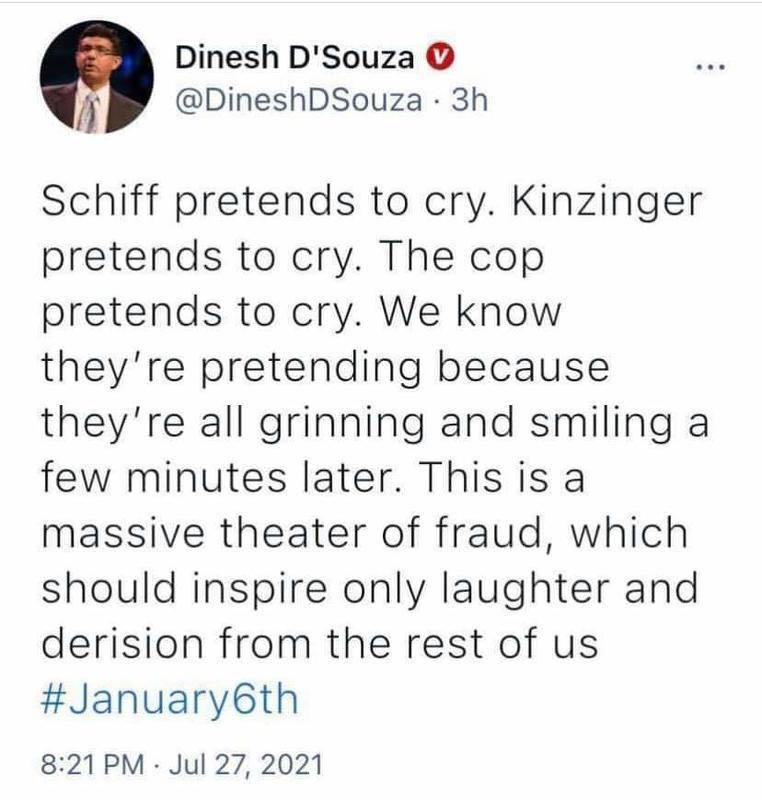Click the display name Dinesh D'Souza
This screenshot has height=800, width=762.
click(x=294, y=58)
